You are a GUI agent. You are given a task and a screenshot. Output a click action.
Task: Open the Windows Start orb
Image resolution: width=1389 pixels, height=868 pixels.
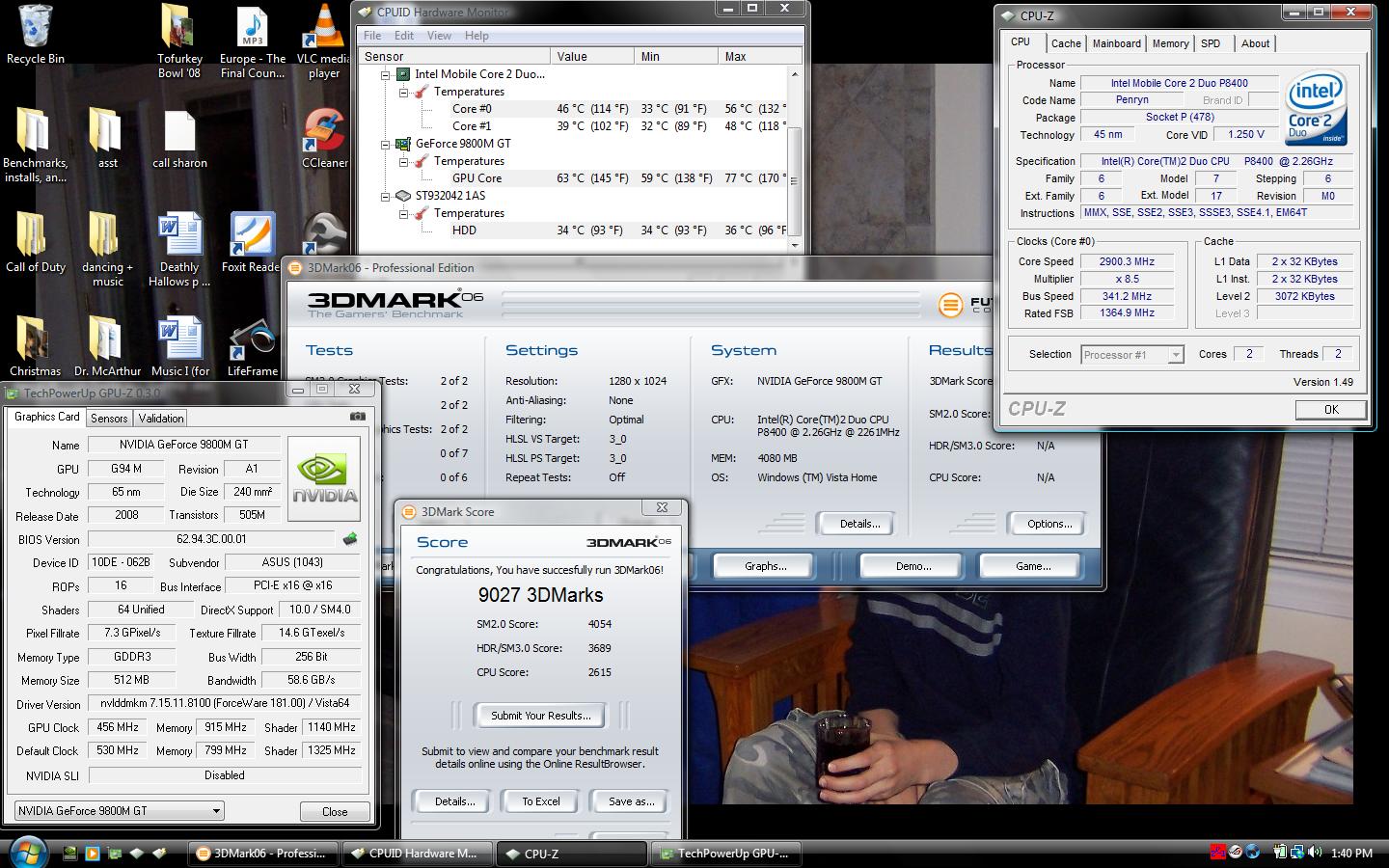[28, 853]
